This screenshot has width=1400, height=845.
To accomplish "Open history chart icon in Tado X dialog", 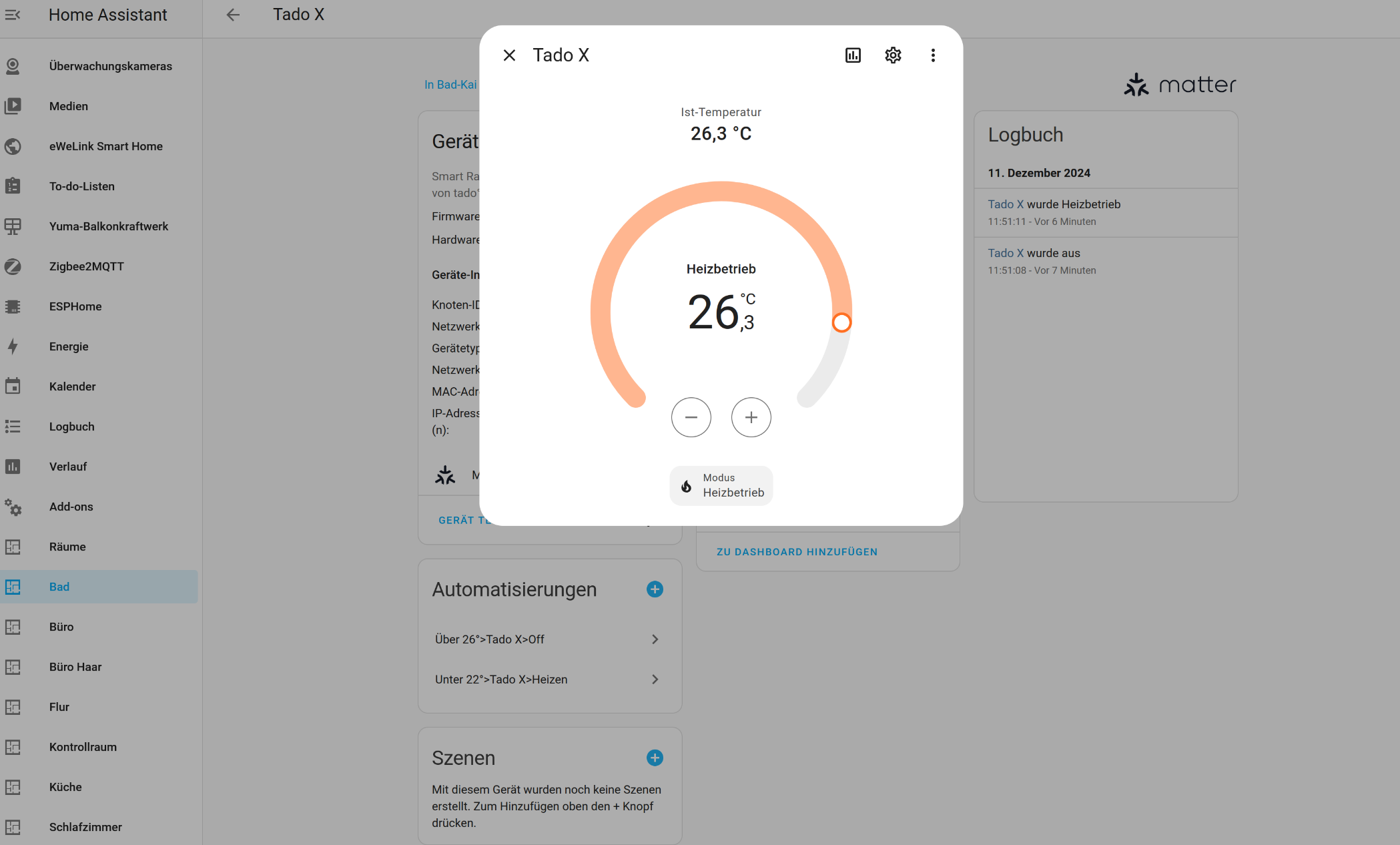I will (x=853, y=55).
